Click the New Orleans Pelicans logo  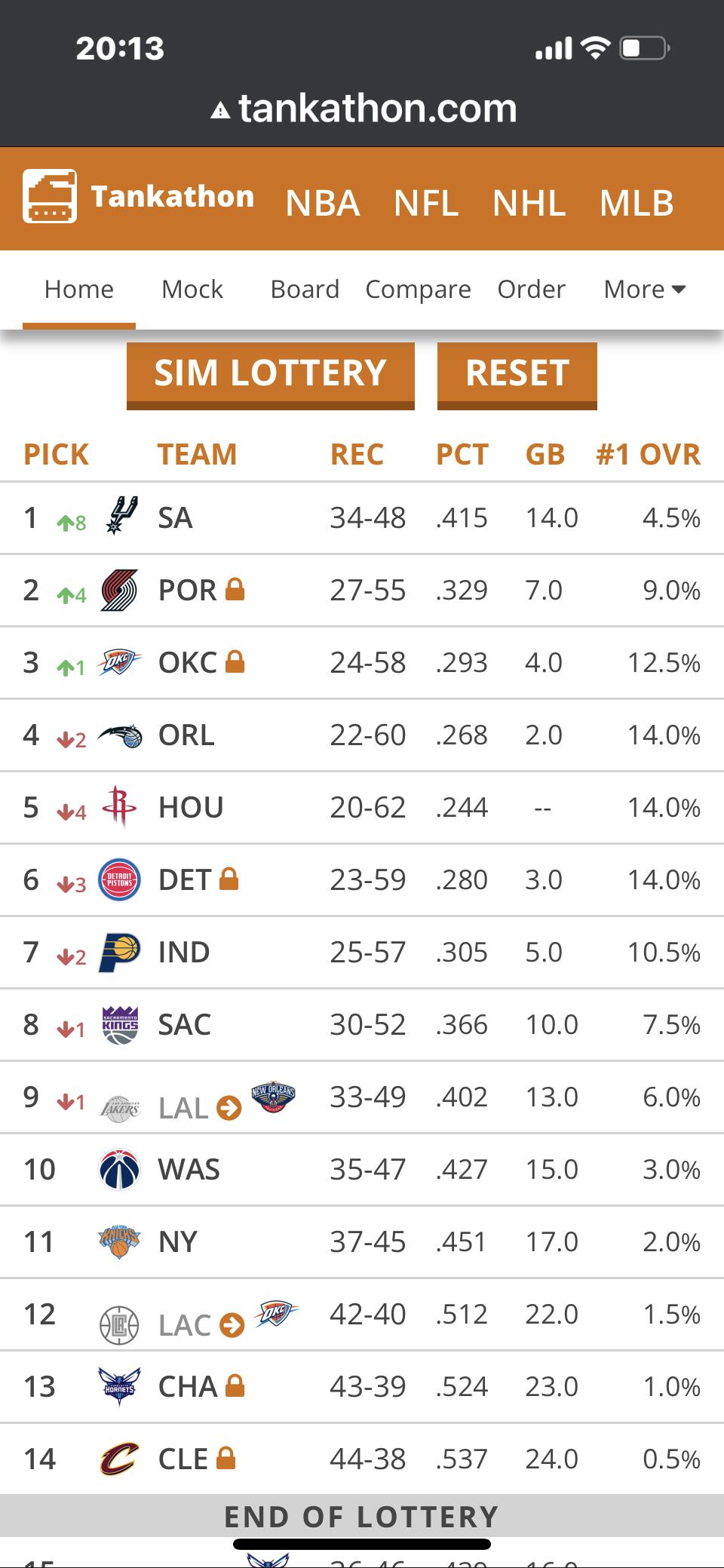[x=273, y=1097]
